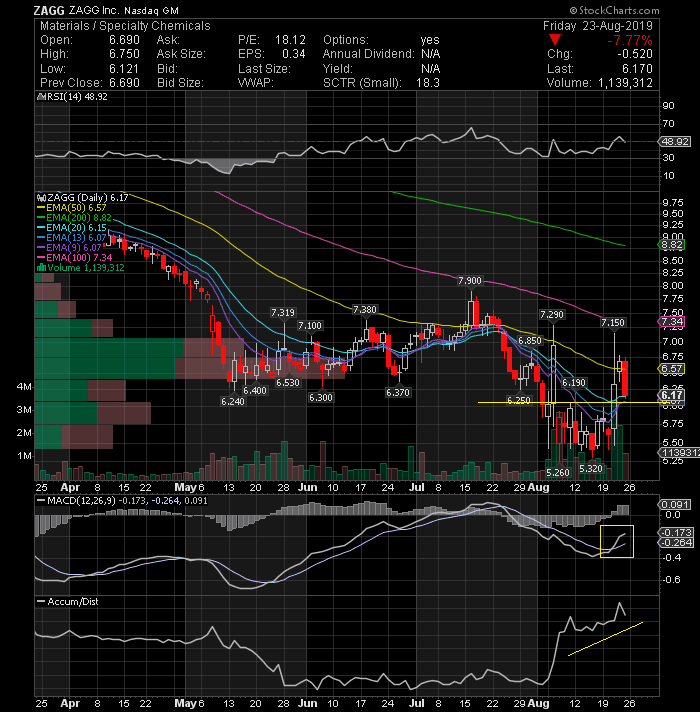The height and width of the screenshot is (712, 700).
Task: Click the 6.190 price label
Action: coord(574,383)
